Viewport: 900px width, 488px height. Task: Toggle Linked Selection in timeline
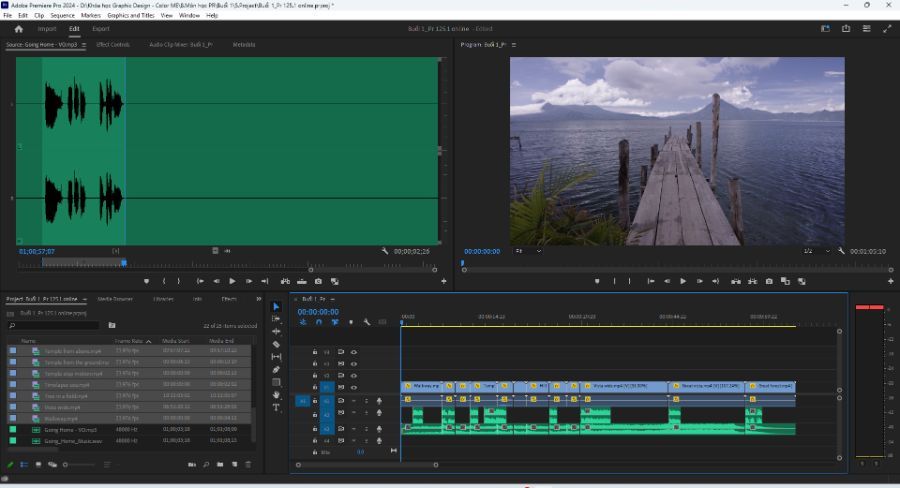335,322
